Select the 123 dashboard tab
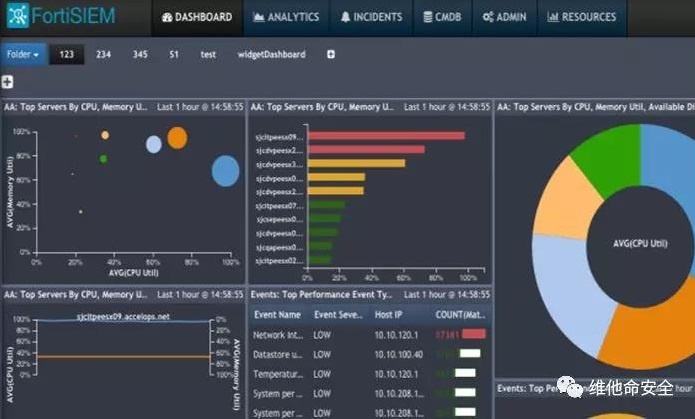695x419 pixels. pos(67,54)
